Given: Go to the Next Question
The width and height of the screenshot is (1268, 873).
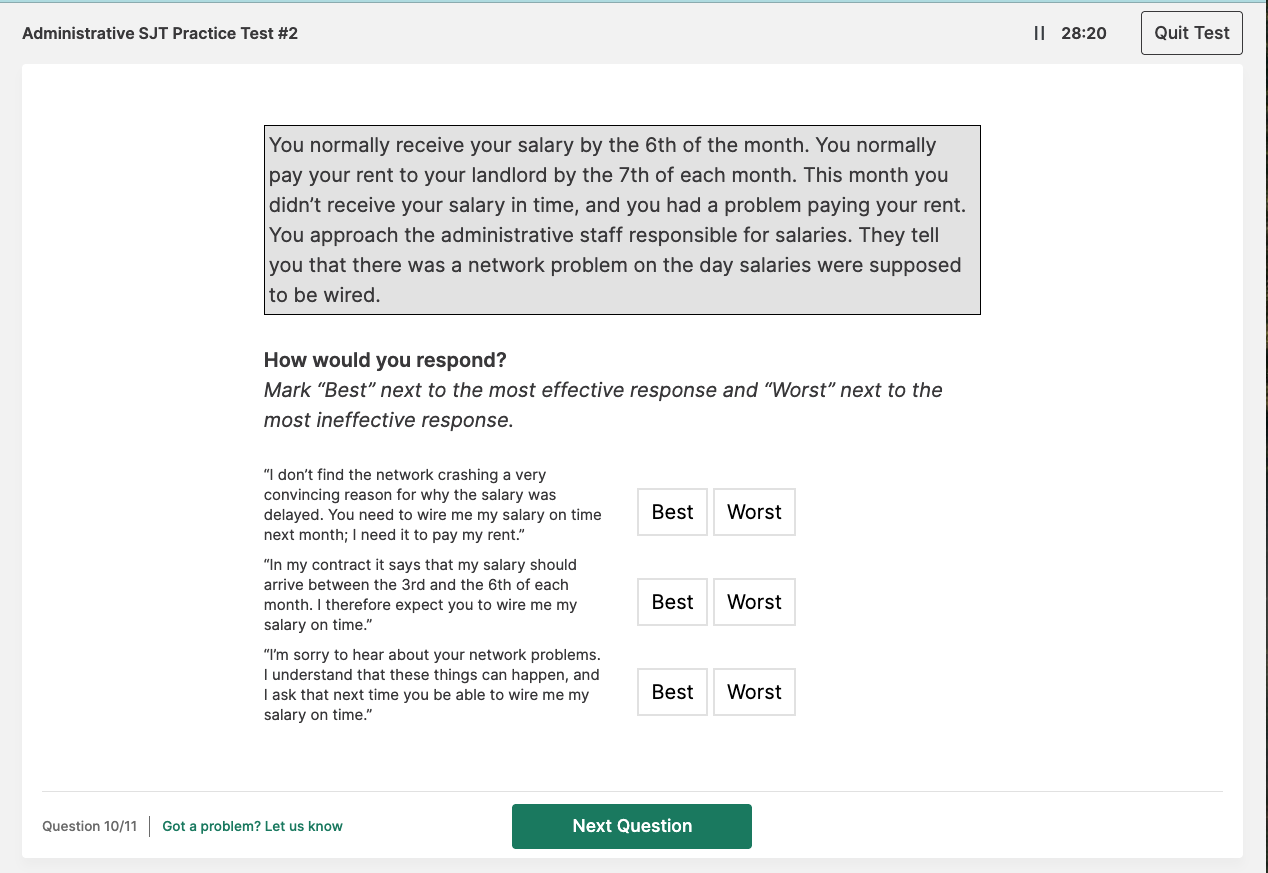Looking at the screenshot, I should point(632,826).
